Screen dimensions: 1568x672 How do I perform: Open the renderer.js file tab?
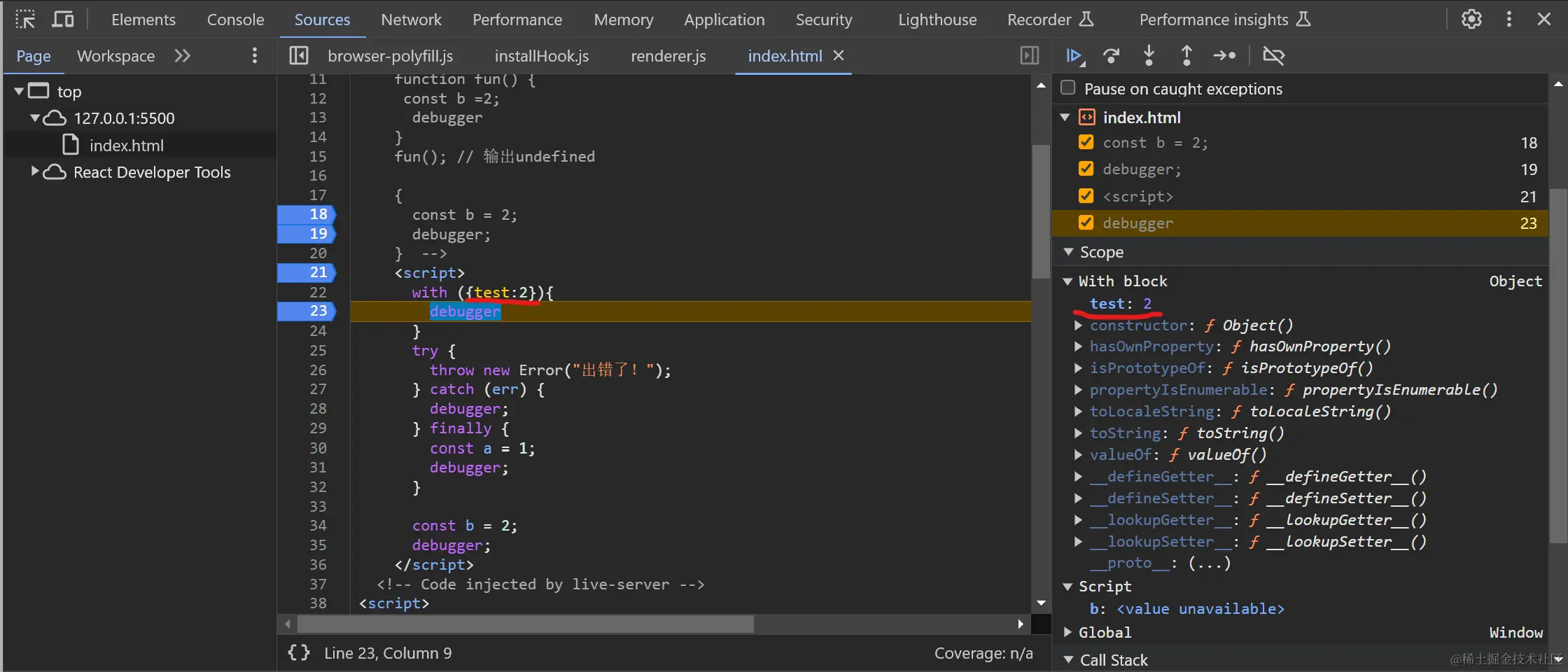point(668,56)
